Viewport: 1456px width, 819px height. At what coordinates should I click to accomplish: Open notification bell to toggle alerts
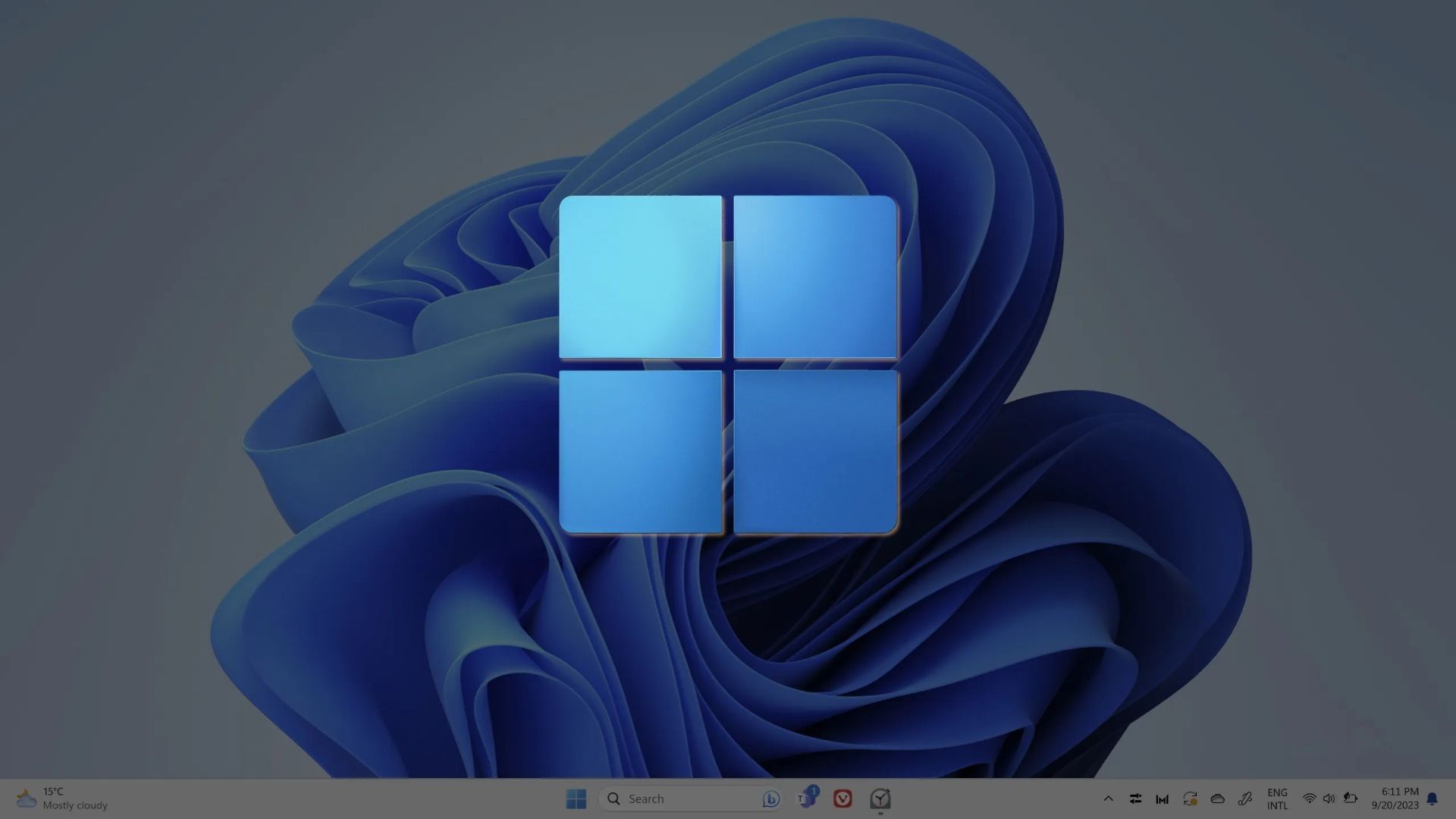(1432, 799)
